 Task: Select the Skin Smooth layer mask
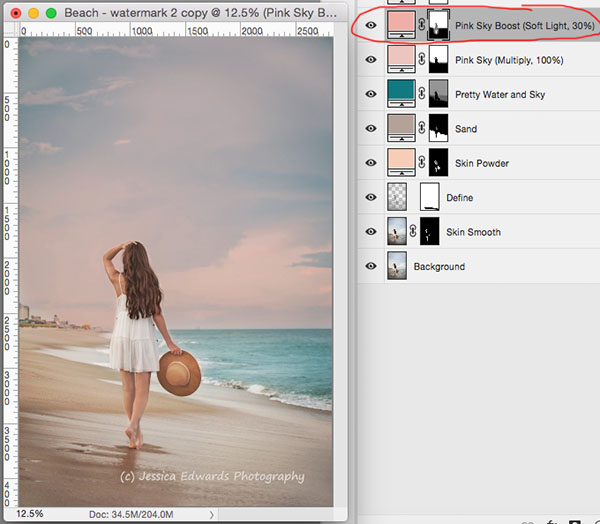tap(430, 232)
